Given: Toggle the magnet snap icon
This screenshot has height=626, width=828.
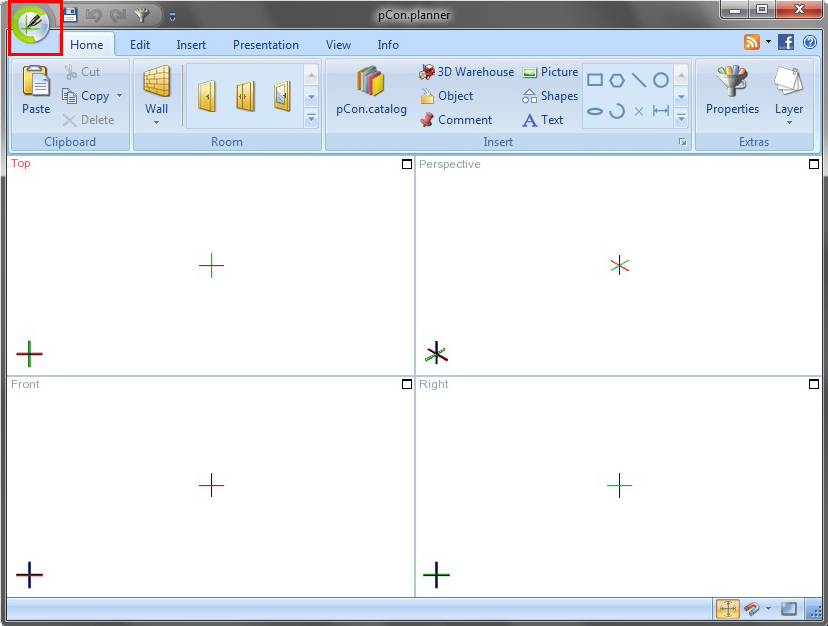Looking at the screenshot, I should point(752,609).
